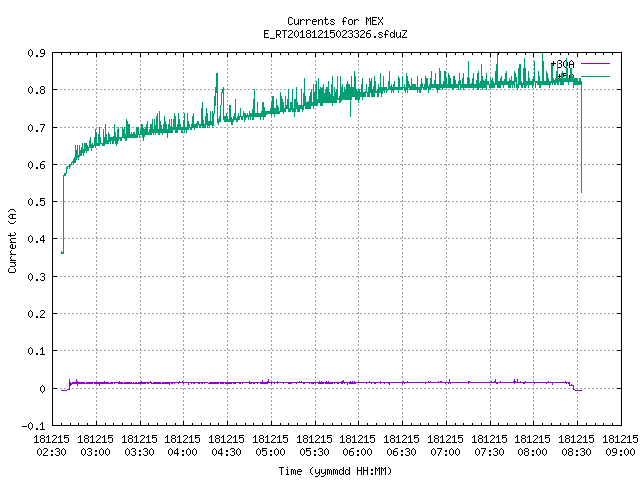Click the y-axis value "0.4"
The height and width of the screenshot is (480, 640).
pos(36,239)
